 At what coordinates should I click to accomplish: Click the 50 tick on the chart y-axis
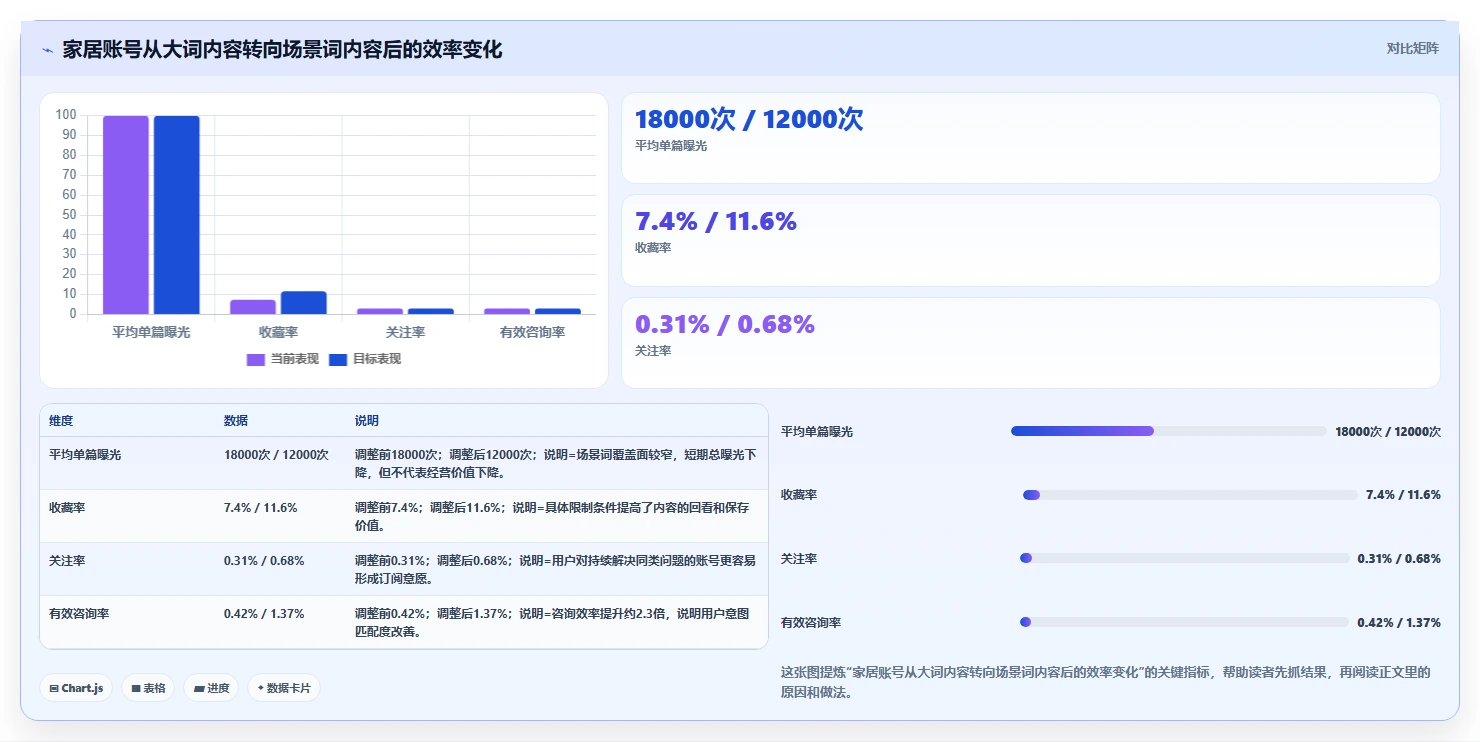(69, 215)
